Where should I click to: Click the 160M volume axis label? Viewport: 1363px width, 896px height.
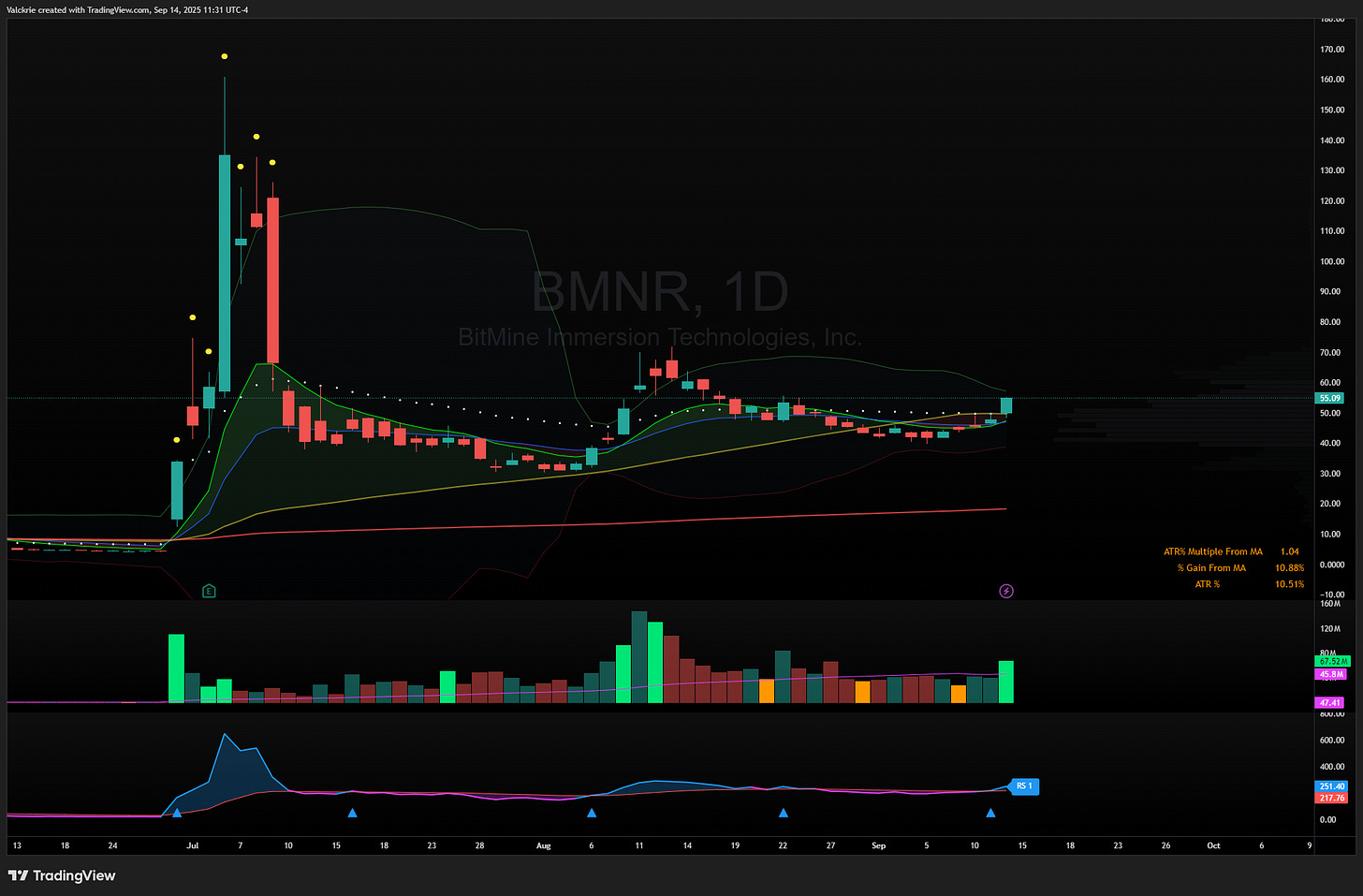pyautogui.click(x=1330, y=603)
